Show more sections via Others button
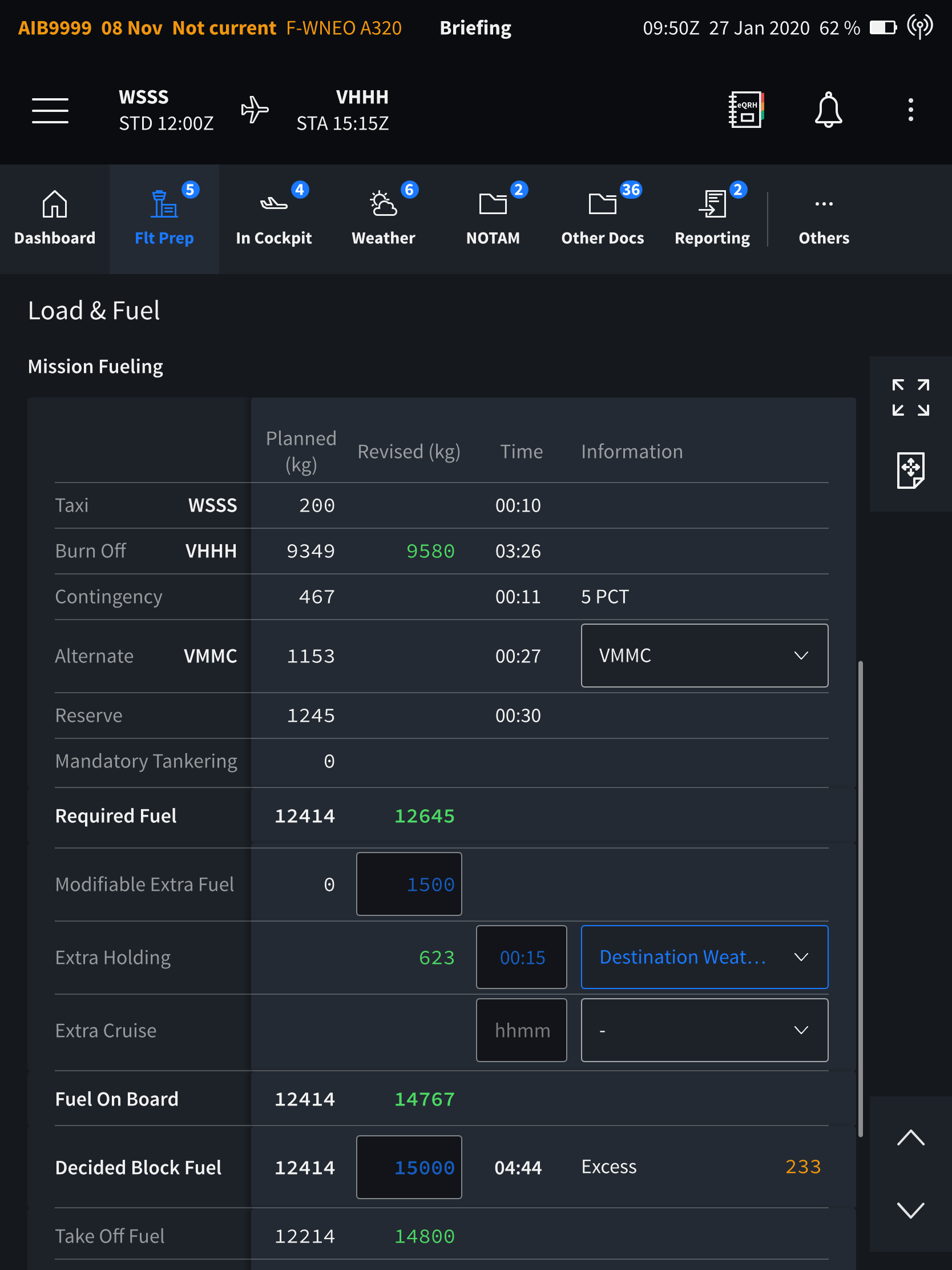 coord(824,219)
